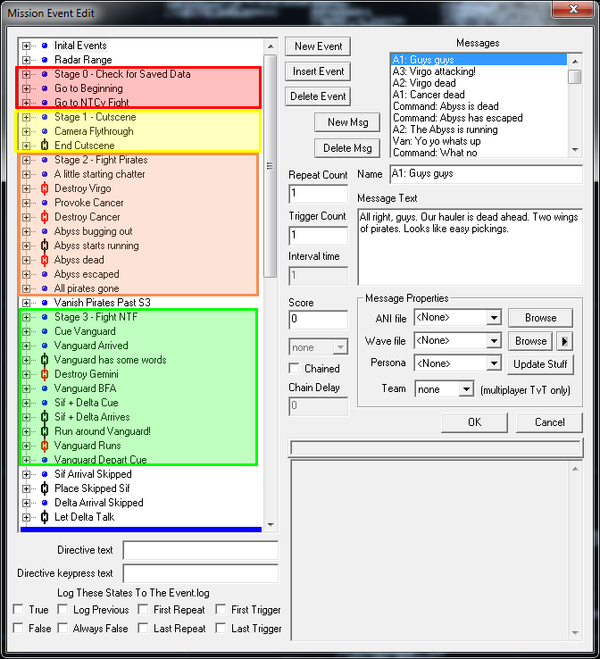The image size is (600, 659).
Task: Click into the Directive text field
Action: pyautogui.click(x=199, y=550)
